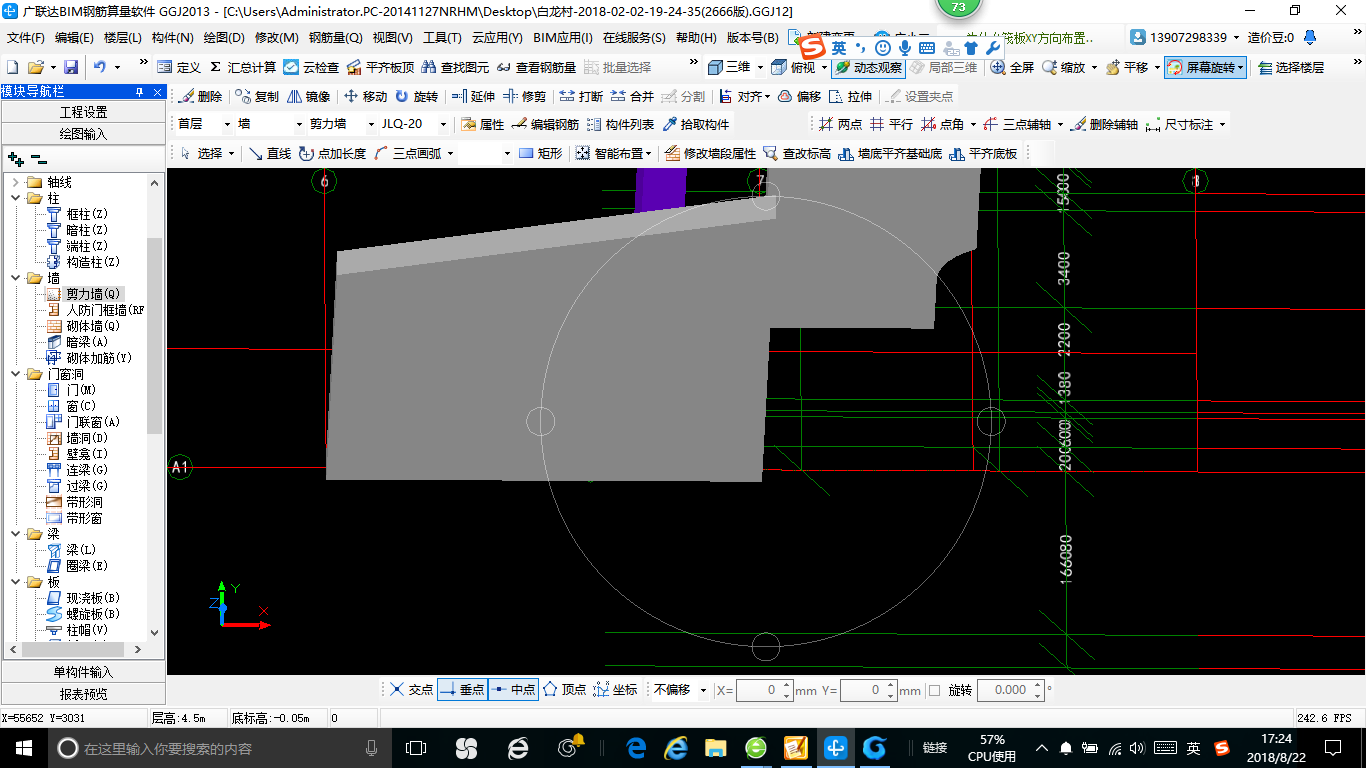Image resolution: width=1366 pixels, height=768 pixels.
Task: Open Windows Start menu
Action: click(x=24, y=747)
